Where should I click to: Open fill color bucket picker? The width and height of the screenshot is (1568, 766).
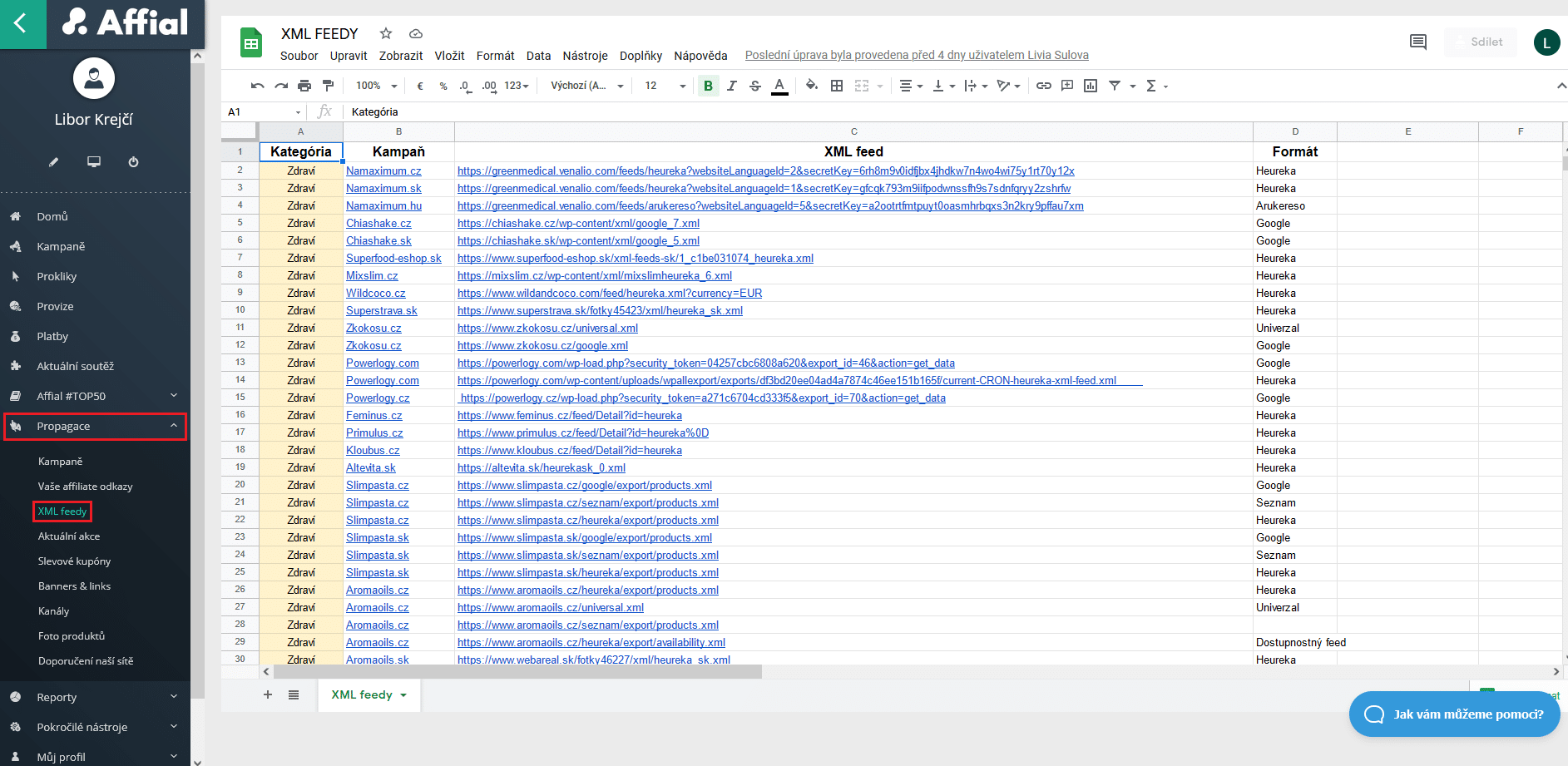tap(812, 86)
